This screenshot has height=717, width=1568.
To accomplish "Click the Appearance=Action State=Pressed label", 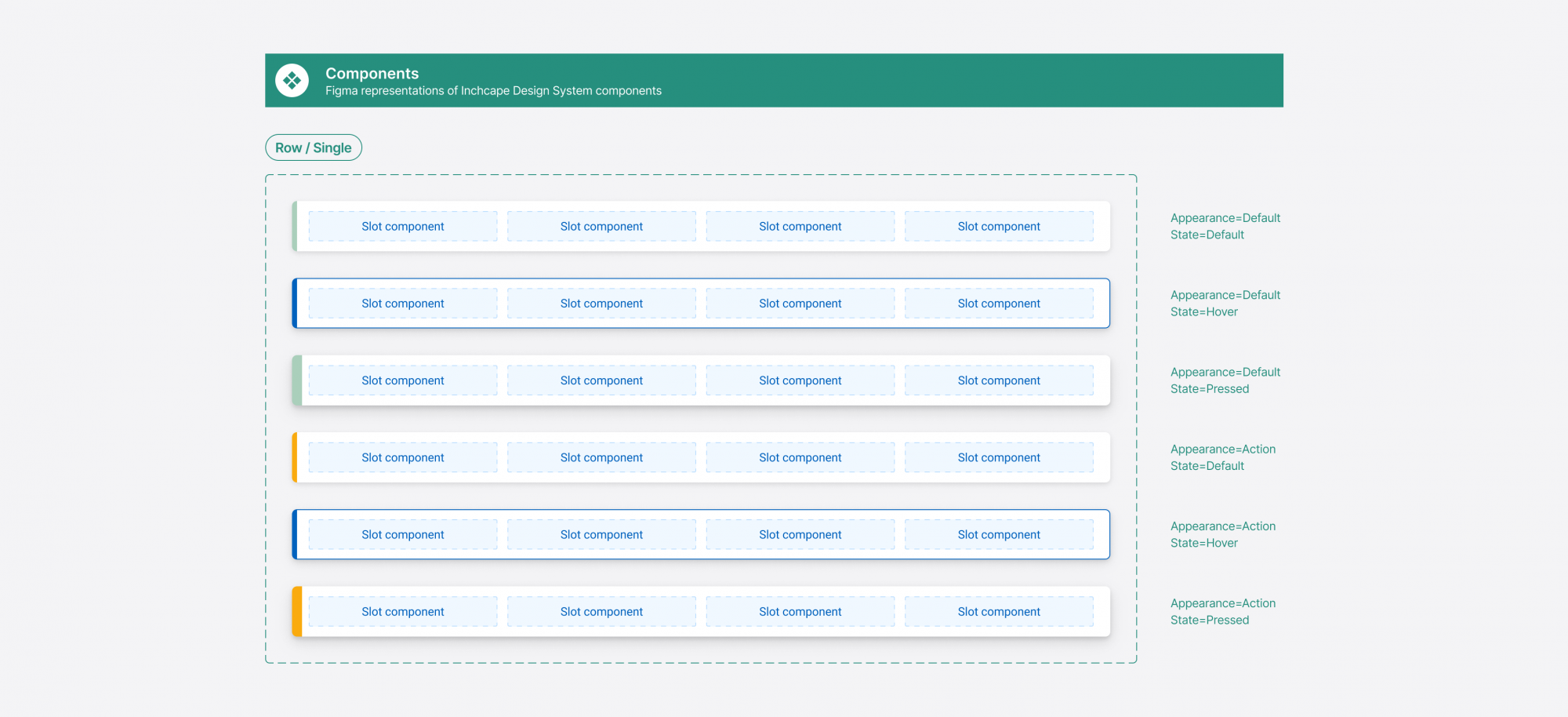I will pos(1222,612).
